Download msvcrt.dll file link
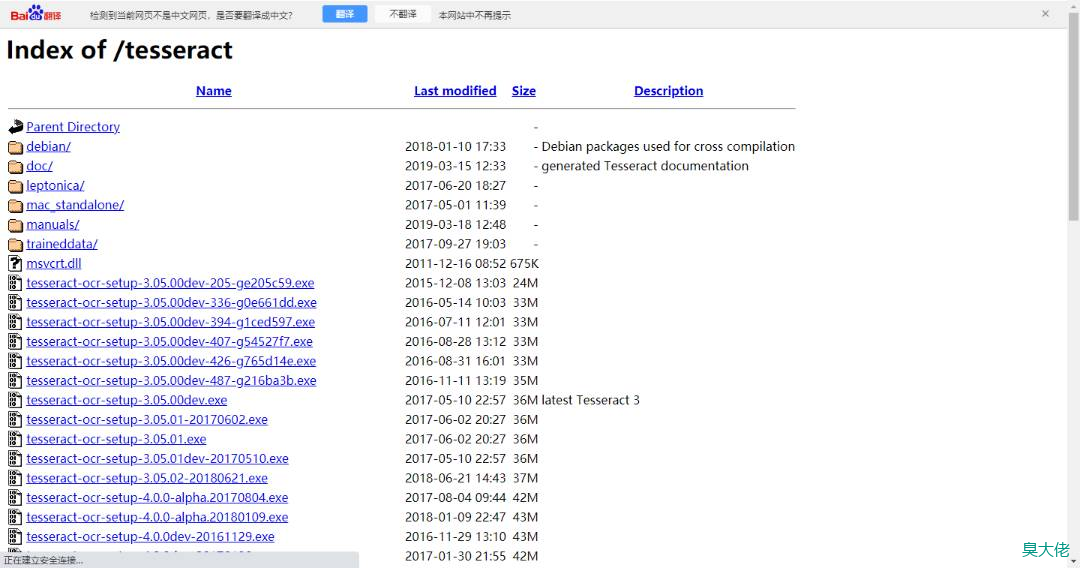 [54, 264]
